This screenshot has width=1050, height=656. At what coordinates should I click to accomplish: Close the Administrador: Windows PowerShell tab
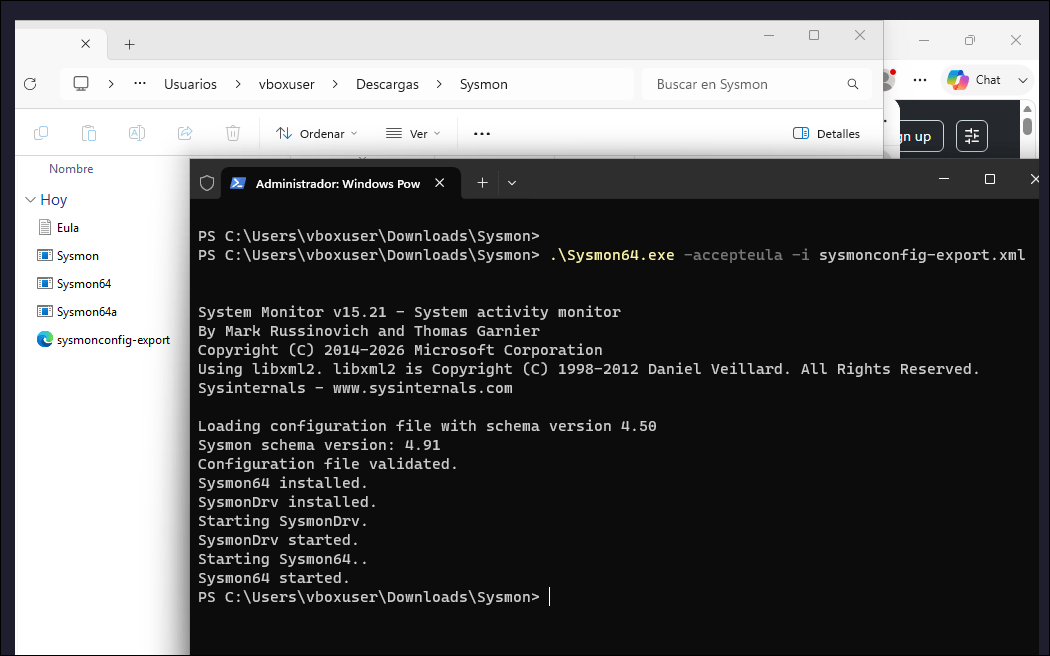439,183
